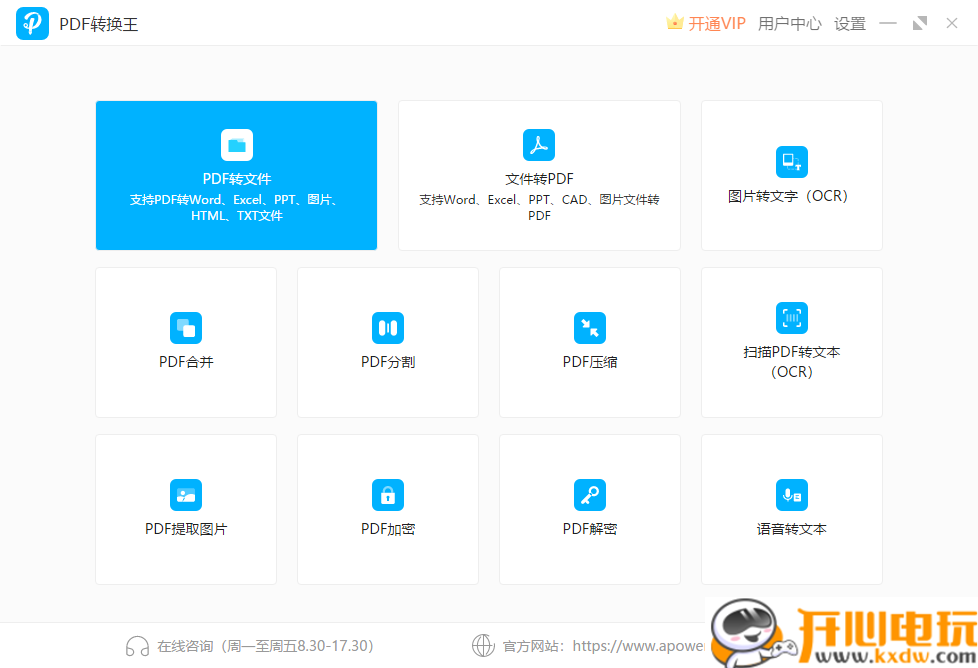Image resolution: width=978 pixels, height=668 pixels.
Task: Click the headphones 在线咨询 icon
Action: (x=137, y=645)
